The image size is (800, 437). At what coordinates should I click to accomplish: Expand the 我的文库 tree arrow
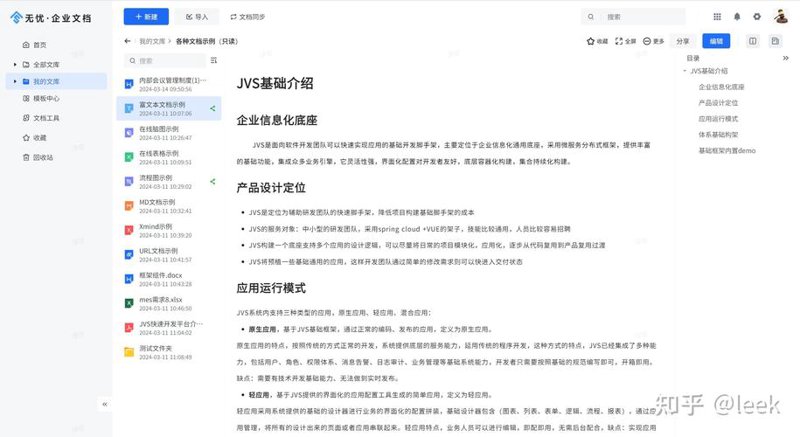(x=15, y=82)
